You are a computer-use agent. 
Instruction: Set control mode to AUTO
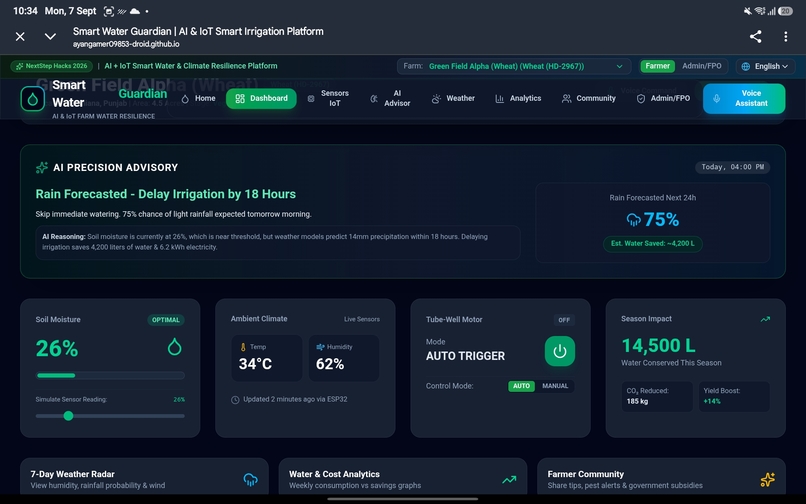click(521, 386)
